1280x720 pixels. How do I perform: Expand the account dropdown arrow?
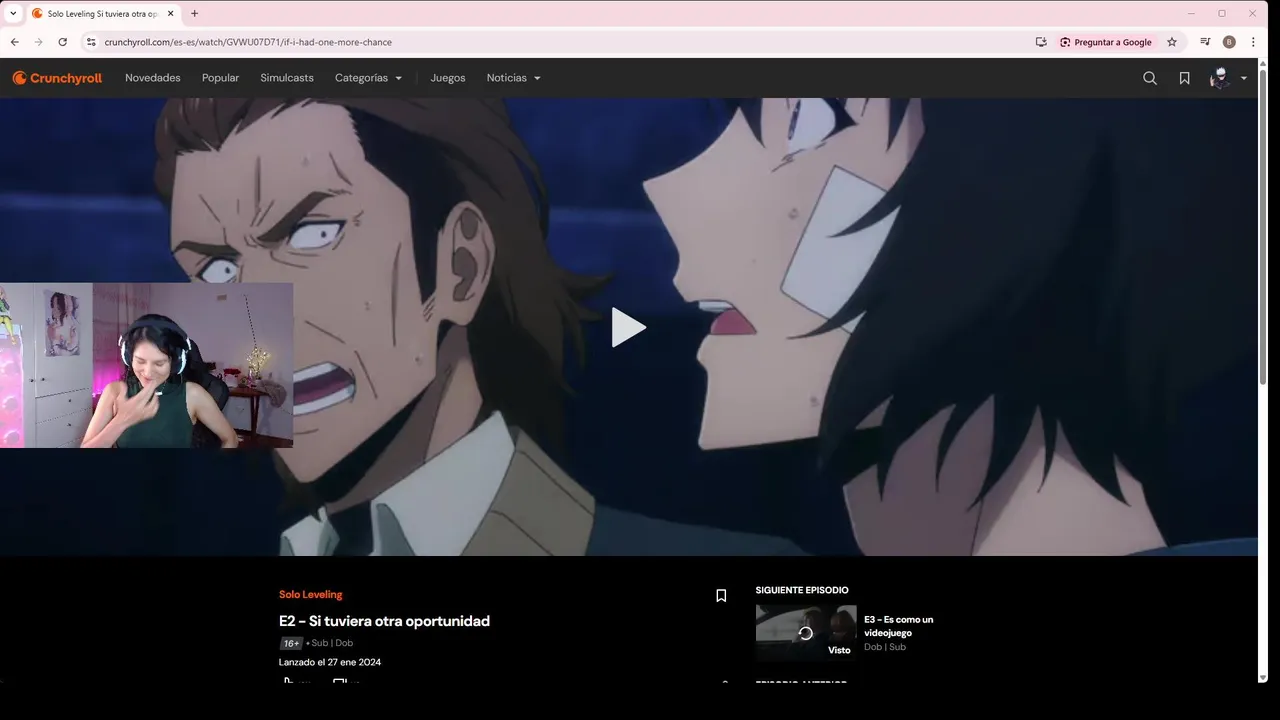tap(1244, 78)
